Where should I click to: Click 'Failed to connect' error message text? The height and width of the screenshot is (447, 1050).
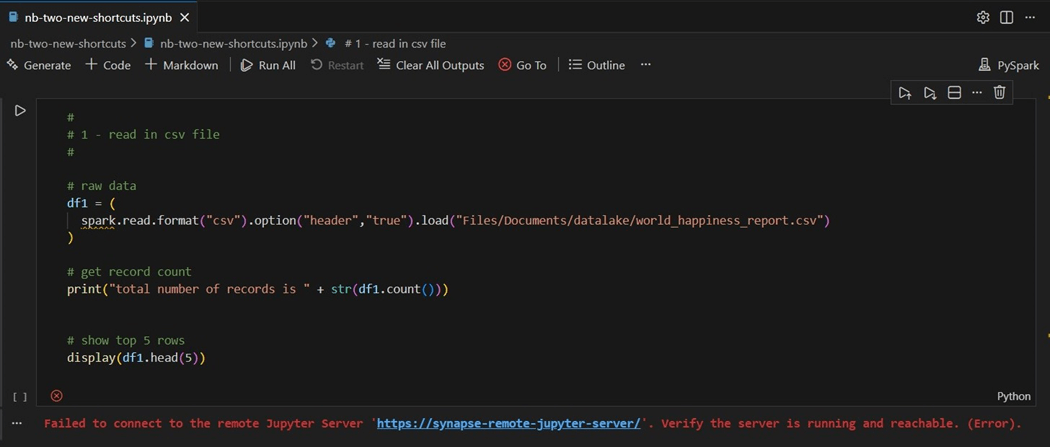(533, 423)
